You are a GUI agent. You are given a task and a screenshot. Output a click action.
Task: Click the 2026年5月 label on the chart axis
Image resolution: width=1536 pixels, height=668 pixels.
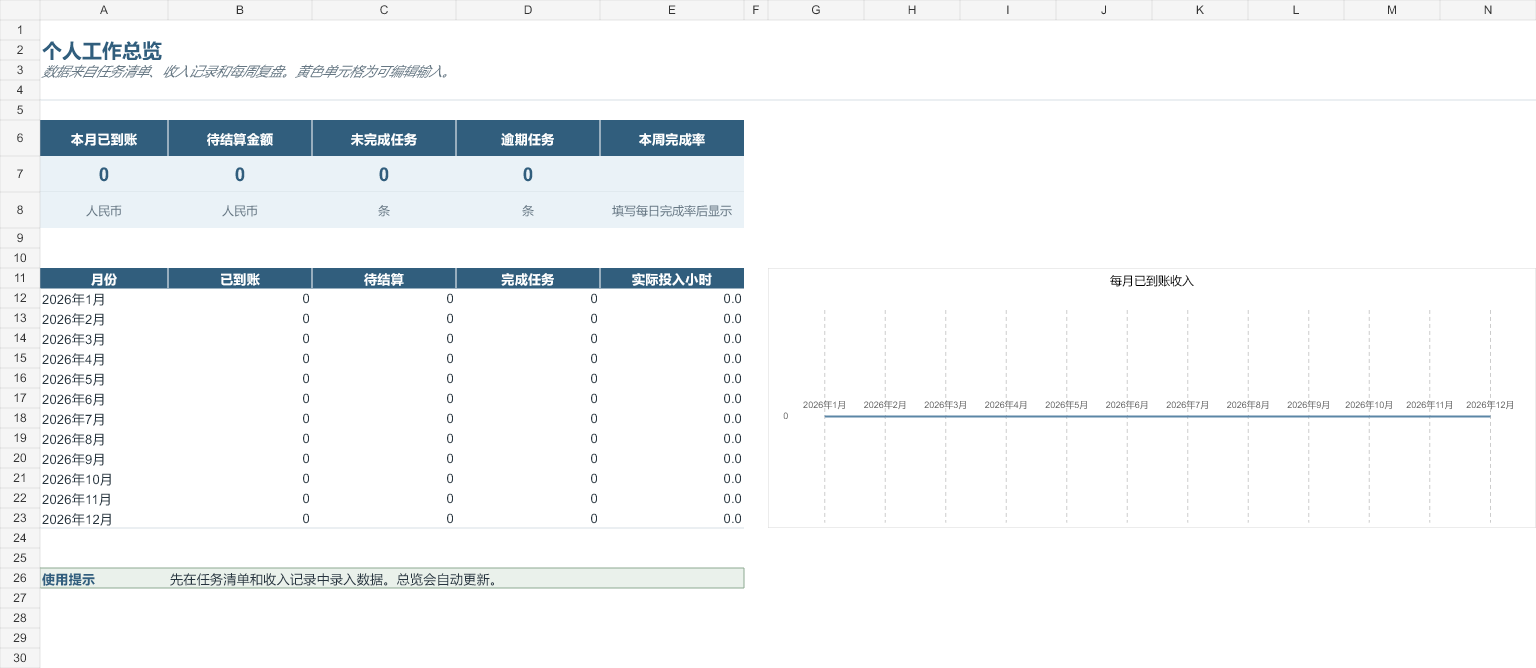[x=1067, y=405]
